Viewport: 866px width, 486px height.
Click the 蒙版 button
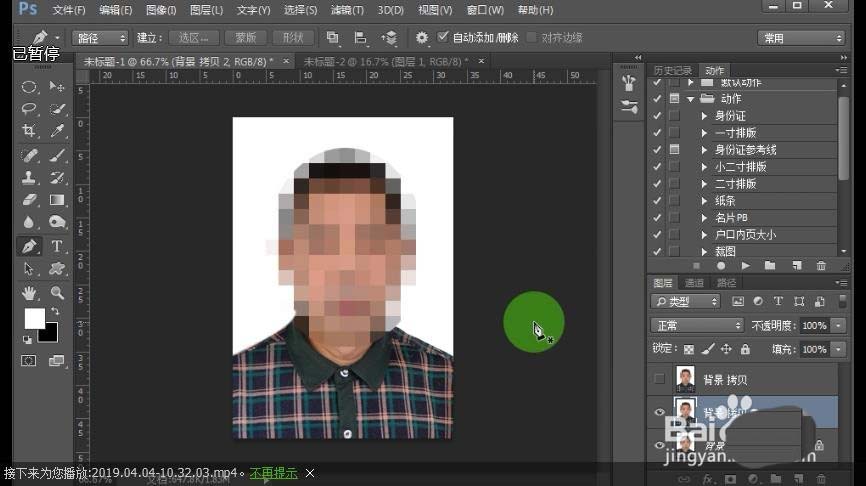click(246, 38)
